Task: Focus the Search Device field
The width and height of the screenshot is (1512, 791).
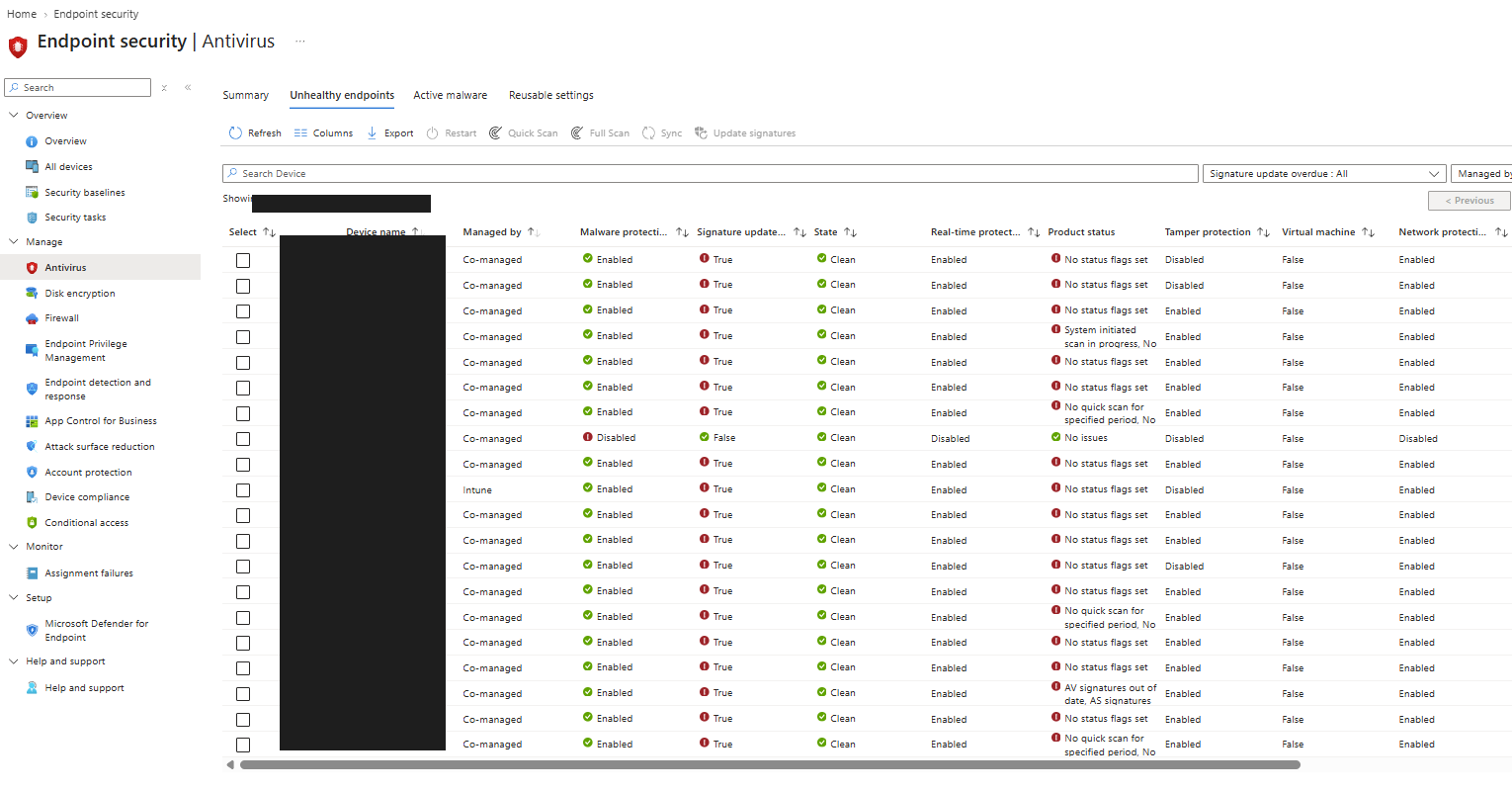Action: pyautogui.click(x=711, y=174)
